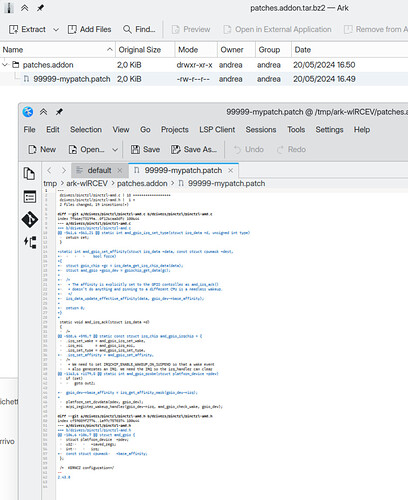Toggle pin on all desktops in Ark

click(x=40, y=8)
